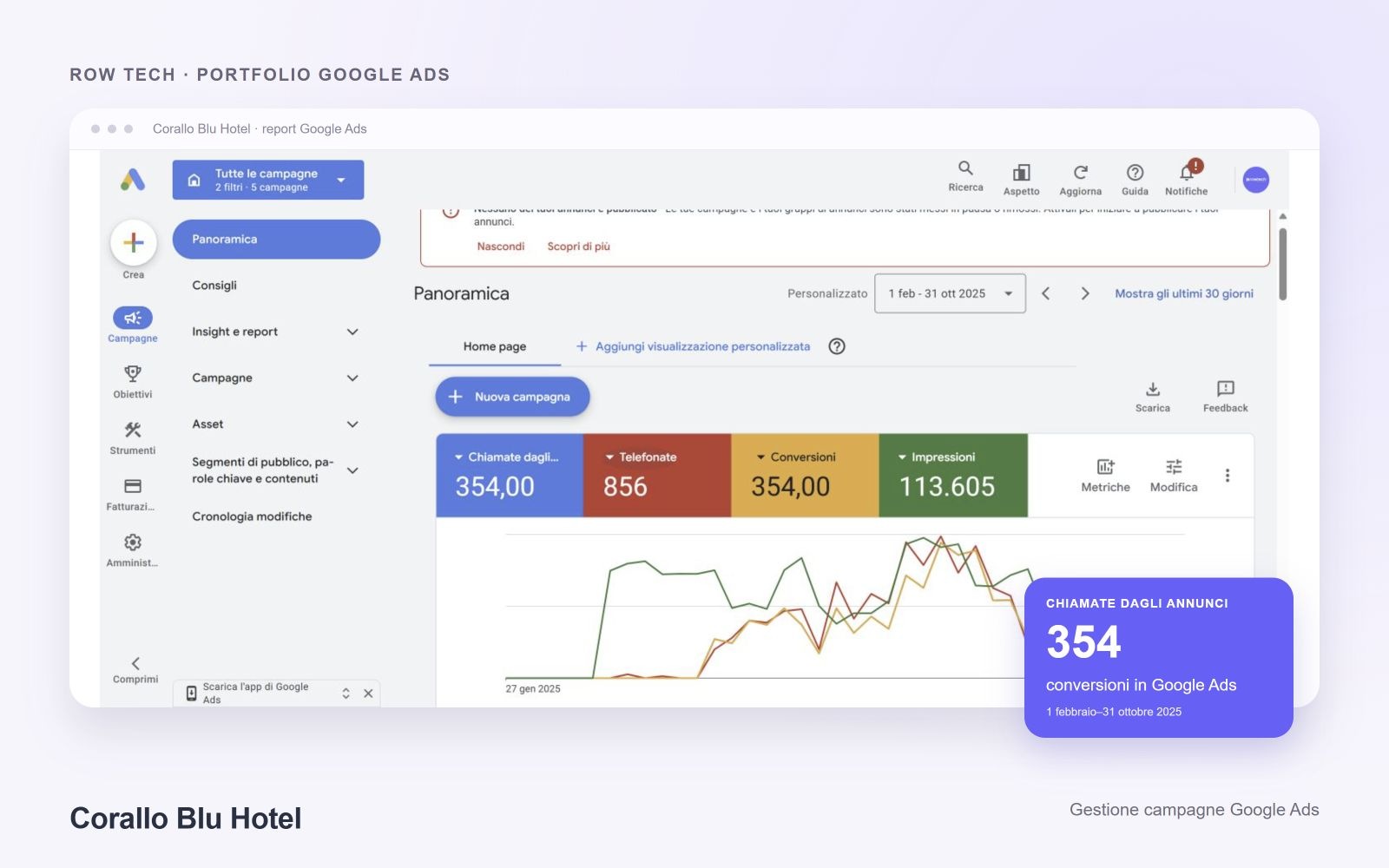
Task: Close the Scarica l'app di Google Ads banner
Action: pyautogui.click(x=368, y=694)
